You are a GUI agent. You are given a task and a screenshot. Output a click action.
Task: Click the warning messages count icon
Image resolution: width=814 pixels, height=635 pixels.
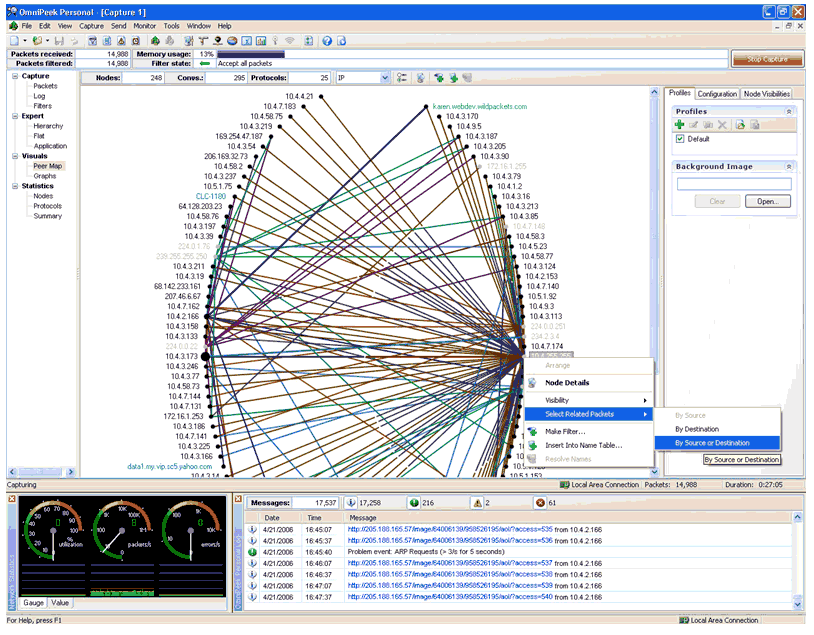[x=475, y=502]
